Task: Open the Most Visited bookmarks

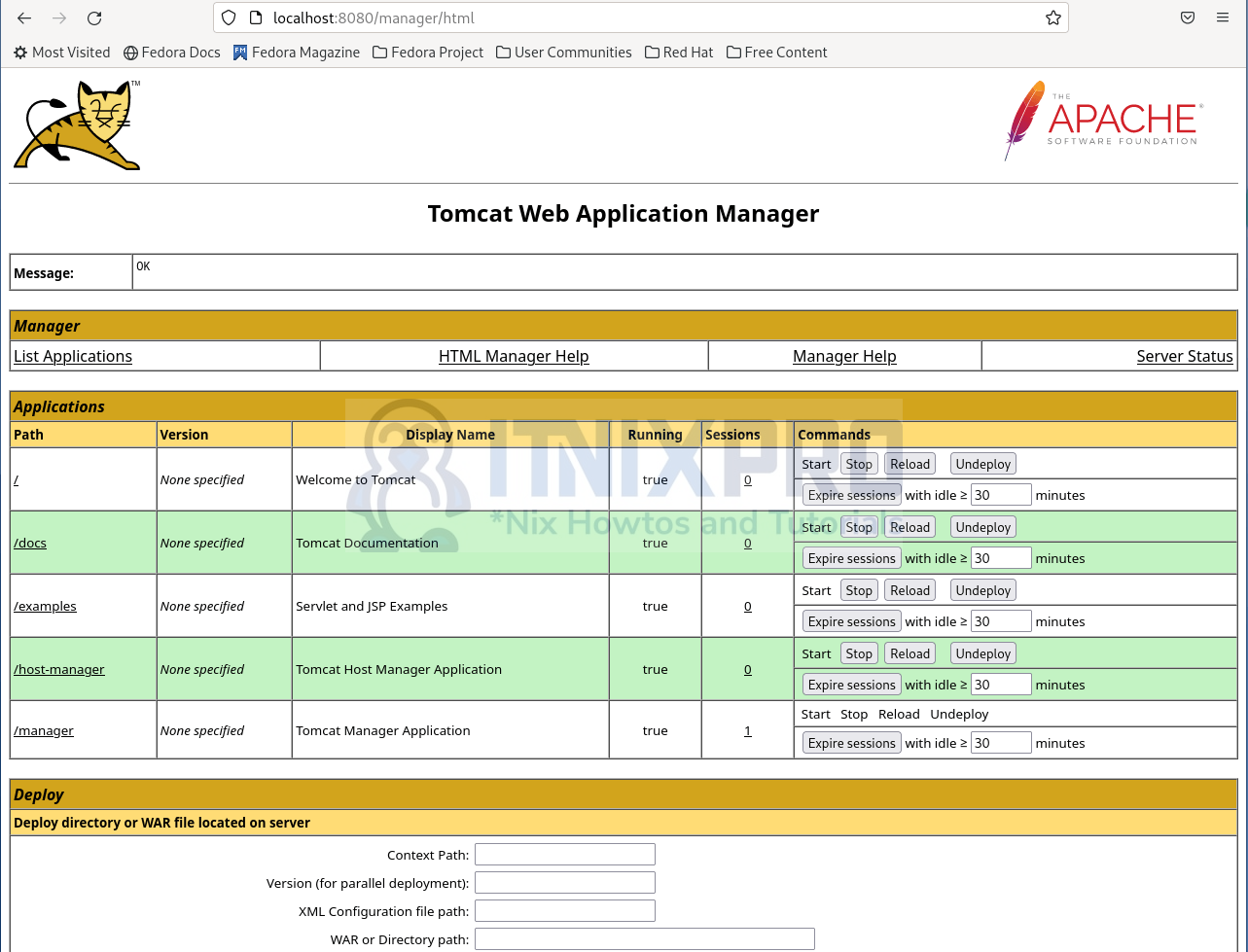Action: 61,53
